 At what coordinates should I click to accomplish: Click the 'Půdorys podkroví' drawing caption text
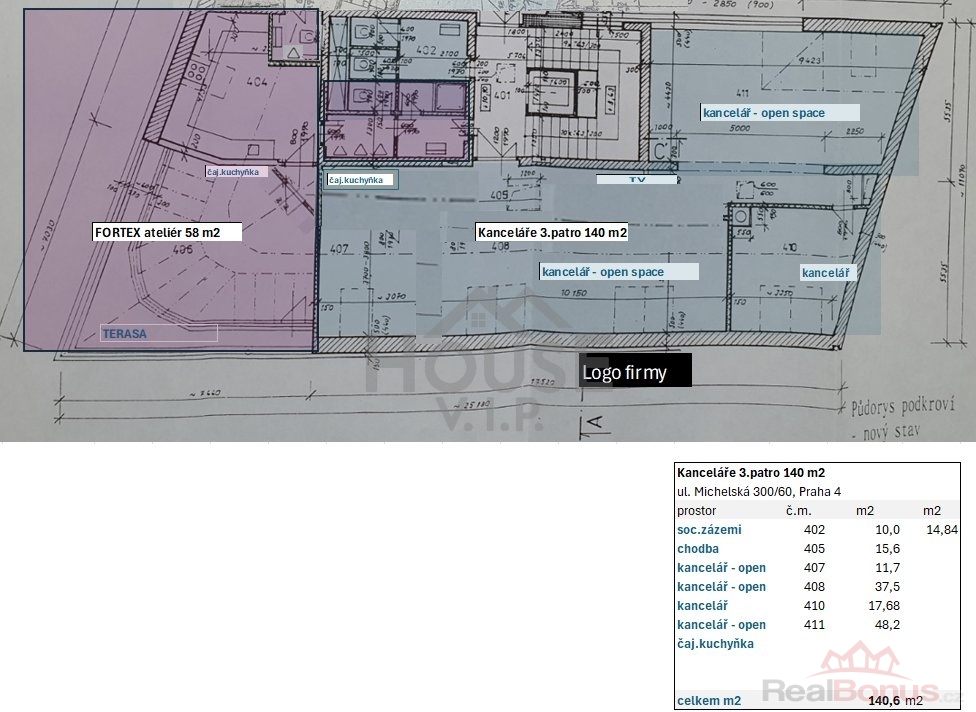[893, 409]
